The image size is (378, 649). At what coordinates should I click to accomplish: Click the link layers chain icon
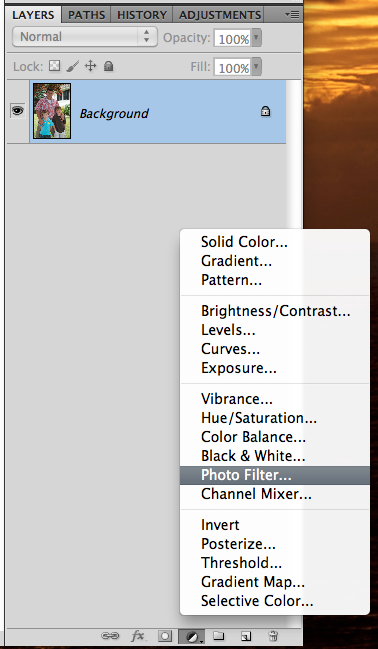[x=110, y=636]
